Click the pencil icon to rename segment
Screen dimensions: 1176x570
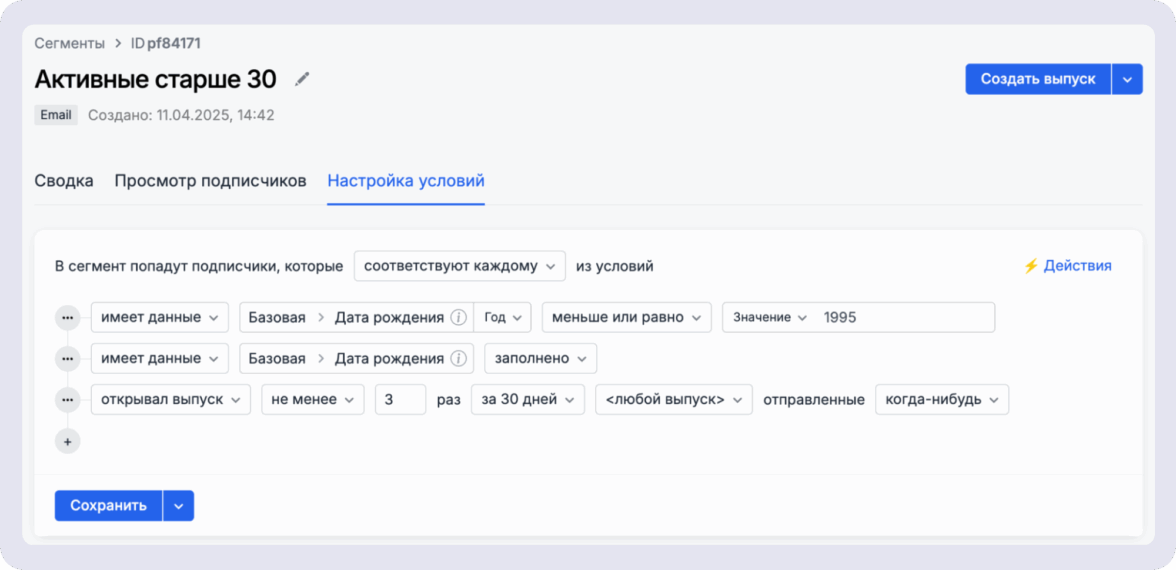[x=302, y=79]
